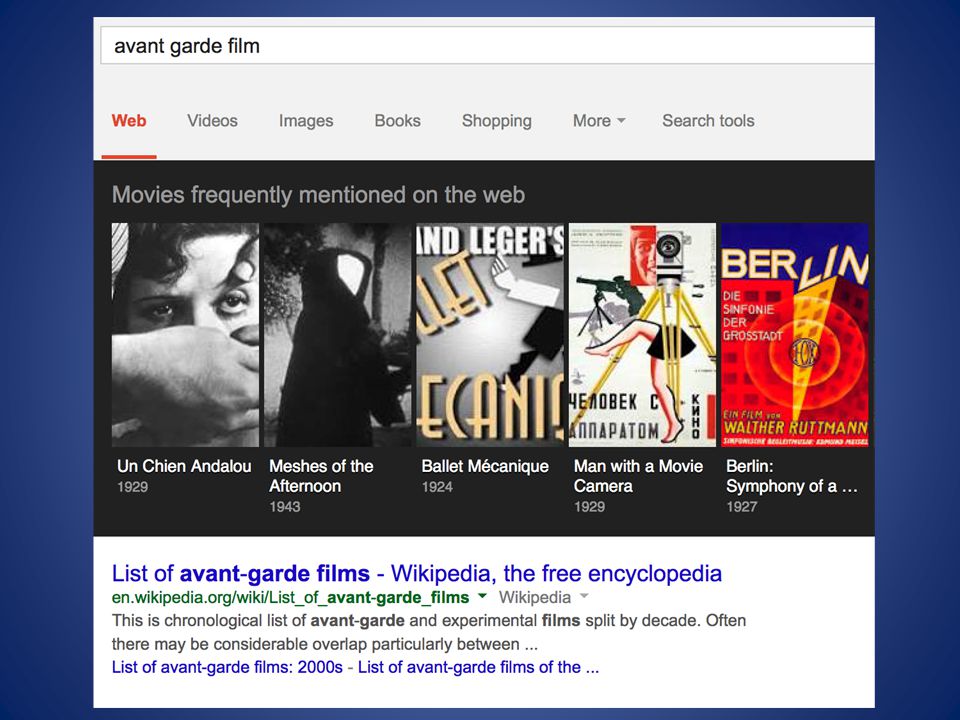Image resolution: width=960 pixels, height=720 pixels.
Task: Select the Web tab
Action: [129, 121]
